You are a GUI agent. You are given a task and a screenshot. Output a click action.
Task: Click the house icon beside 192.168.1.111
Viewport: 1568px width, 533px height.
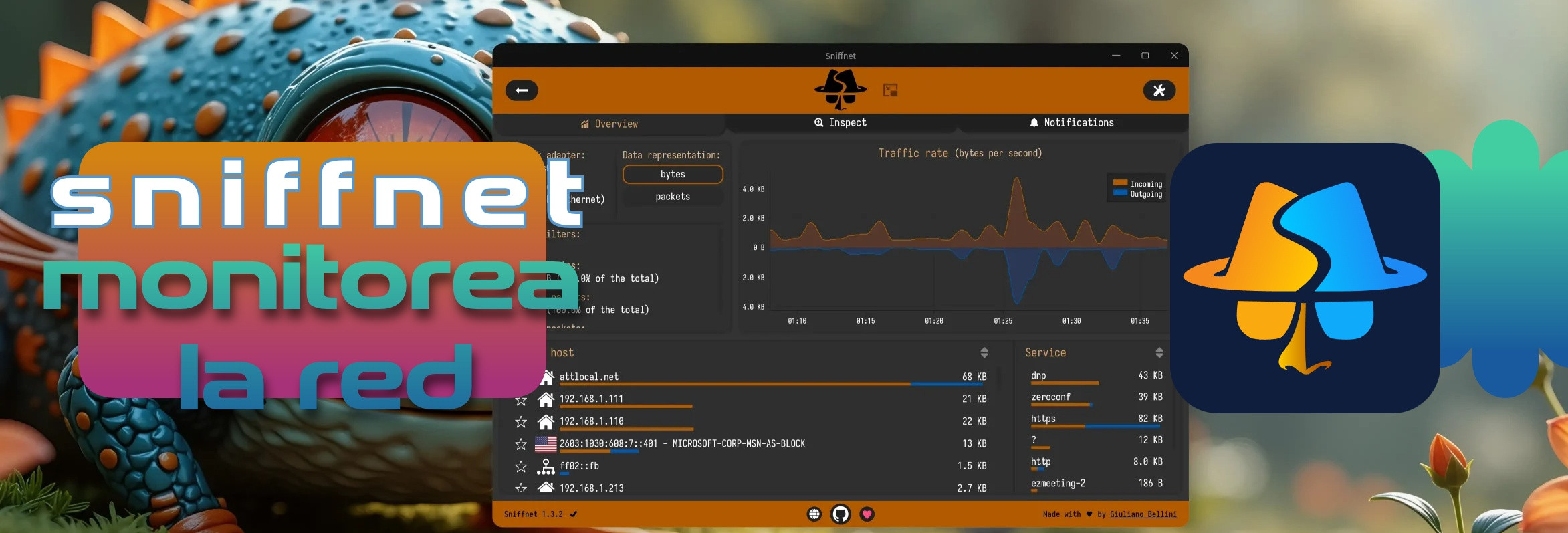click(546, 399)
